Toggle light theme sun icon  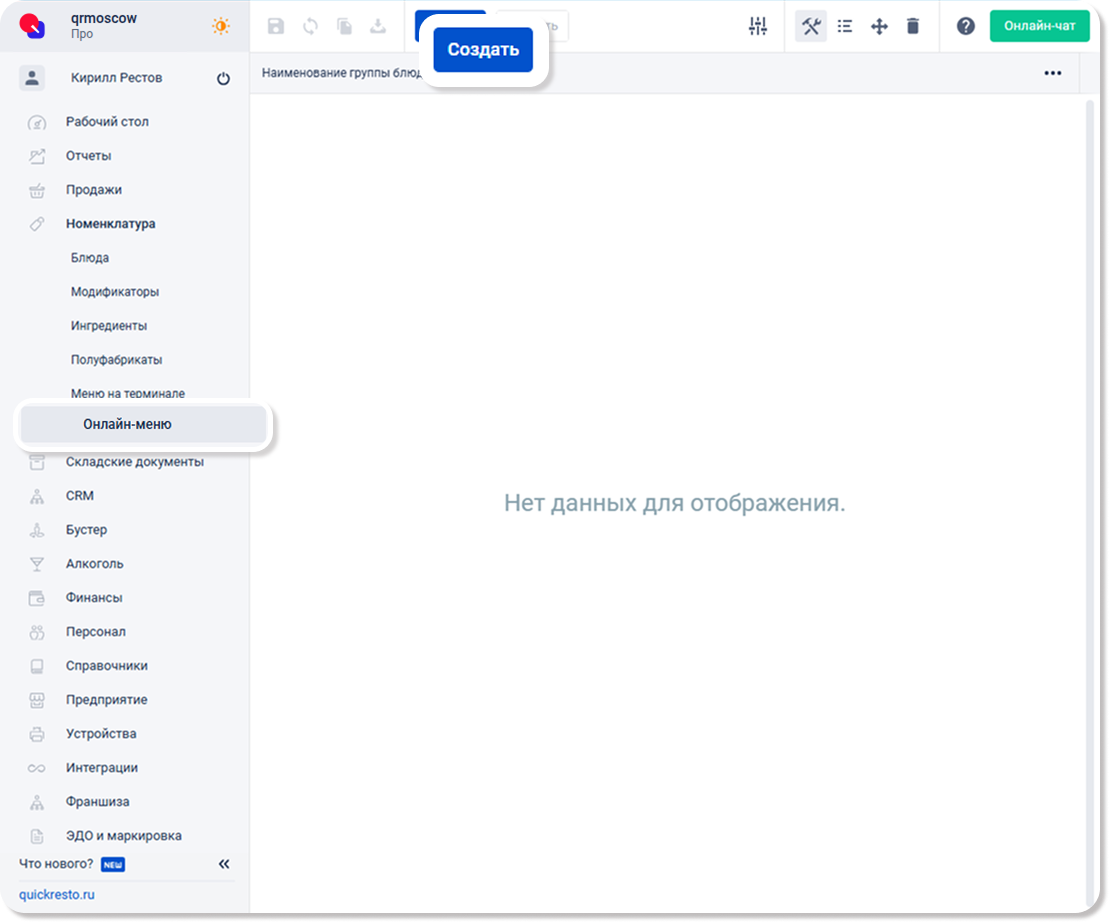pyautogui.click(x=221, y=27)
